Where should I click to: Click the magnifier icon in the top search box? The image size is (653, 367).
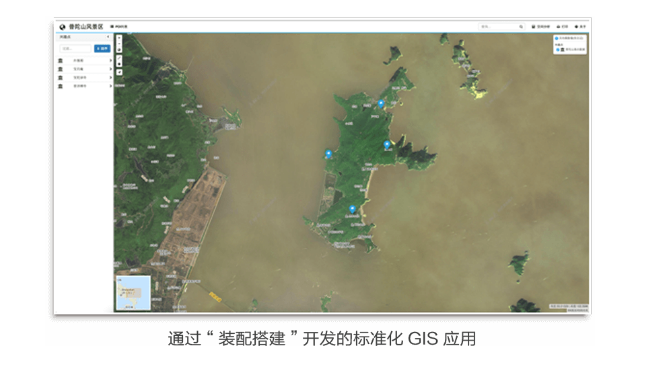521,27
